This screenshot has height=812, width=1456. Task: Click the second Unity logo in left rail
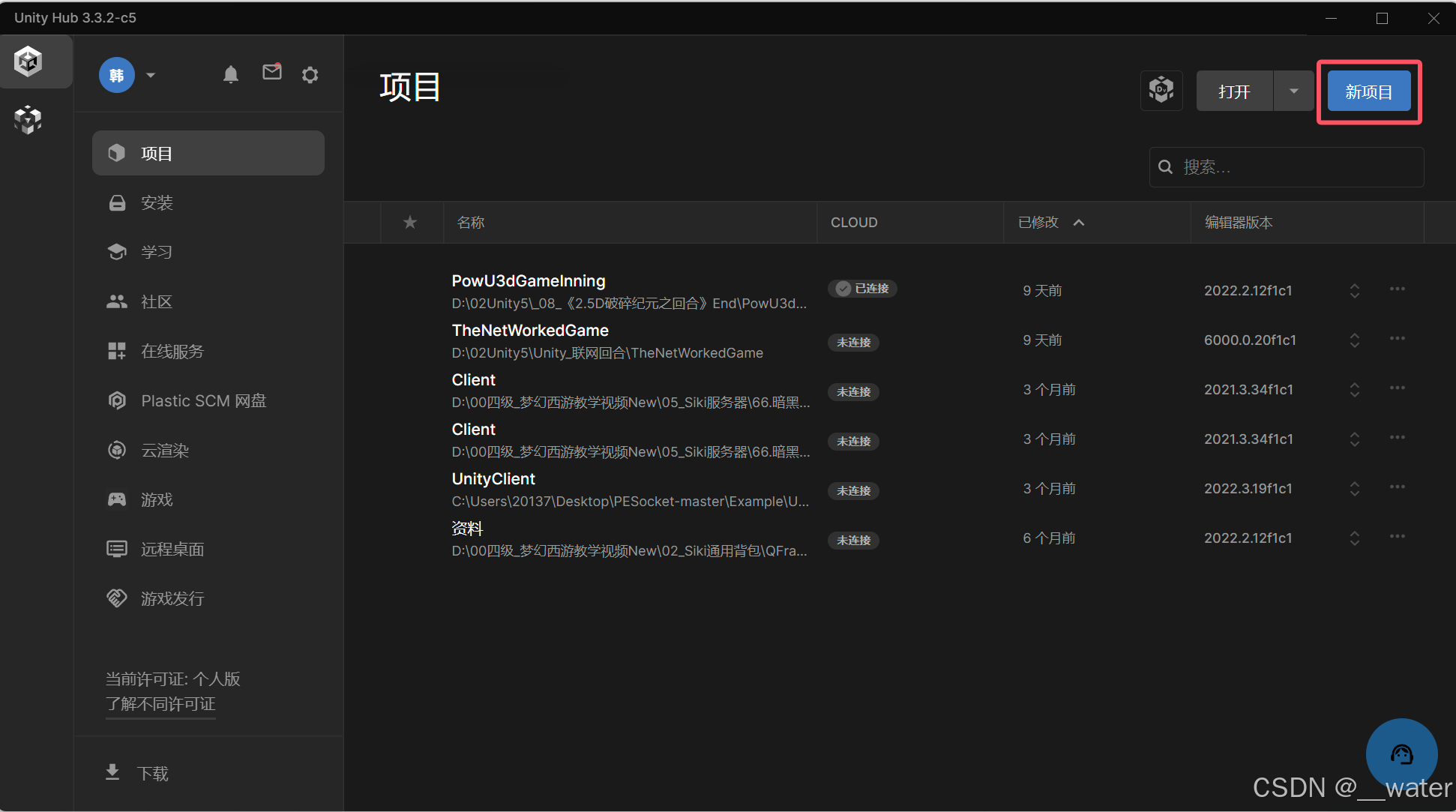coord(28,120)
